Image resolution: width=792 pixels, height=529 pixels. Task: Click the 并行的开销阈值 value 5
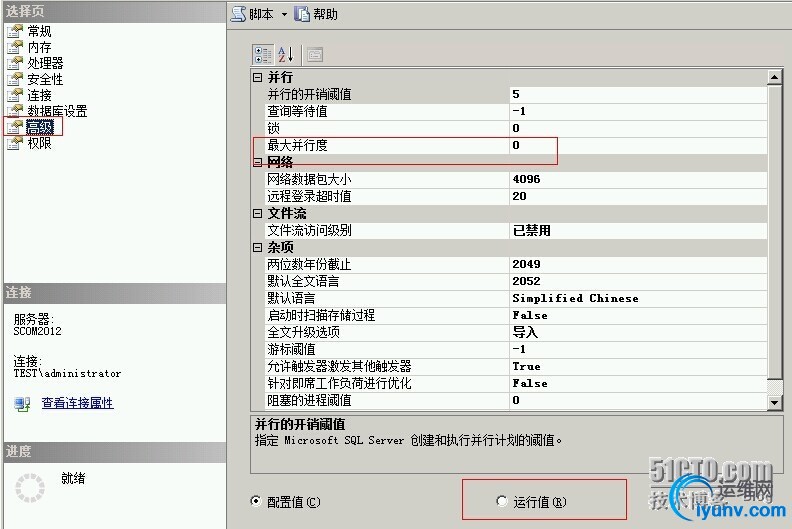[x=638, y=94]
